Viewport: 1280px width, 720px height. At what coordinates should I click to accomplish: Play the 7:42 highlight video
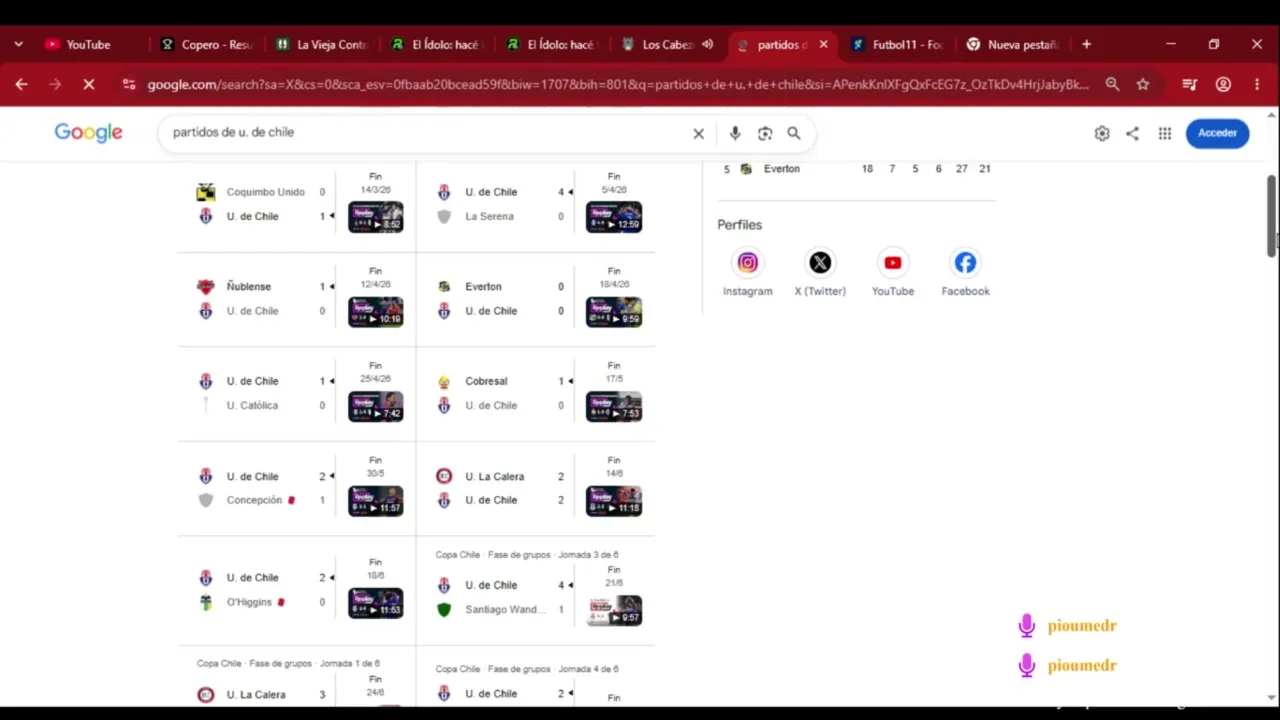376,406
